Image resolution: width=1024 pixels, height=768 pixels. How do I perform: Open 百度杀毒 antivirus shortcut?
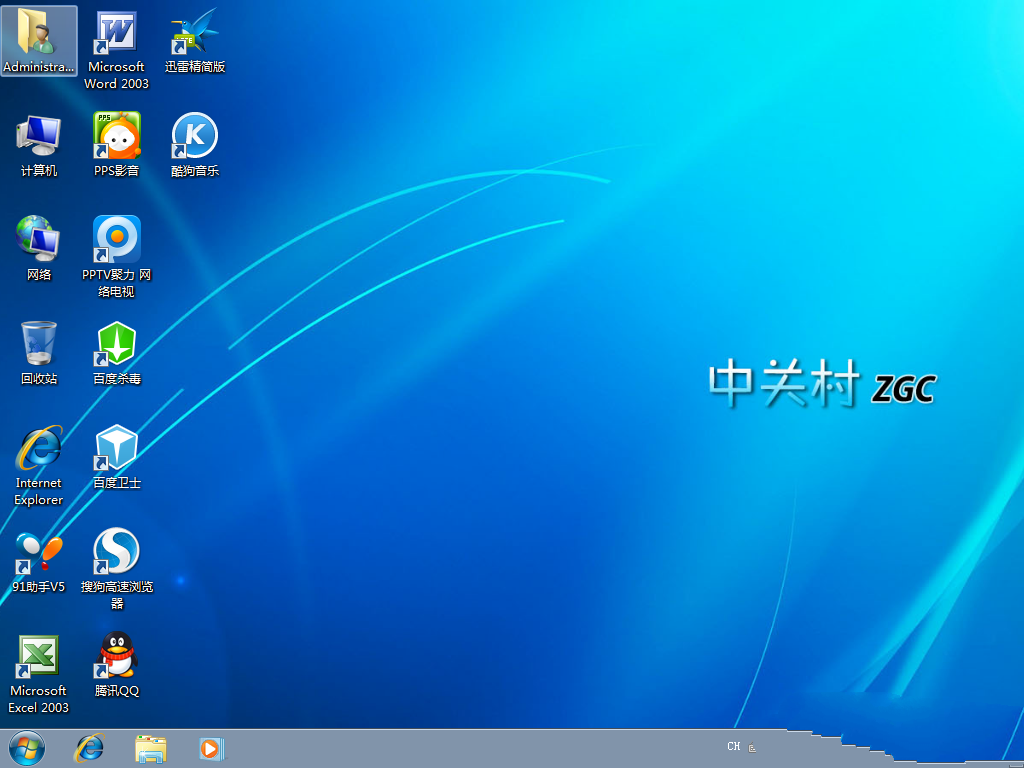pos(116,353)
